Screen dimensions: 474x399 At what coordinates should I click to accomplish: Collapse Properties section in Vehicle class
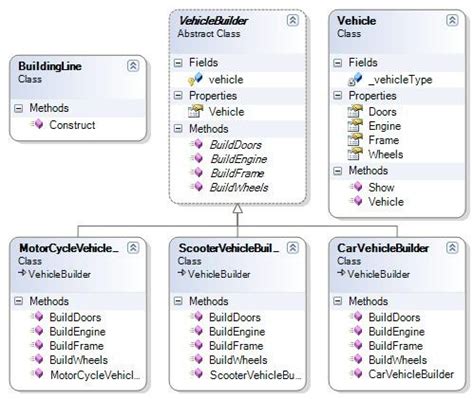(x=338, y=96)
